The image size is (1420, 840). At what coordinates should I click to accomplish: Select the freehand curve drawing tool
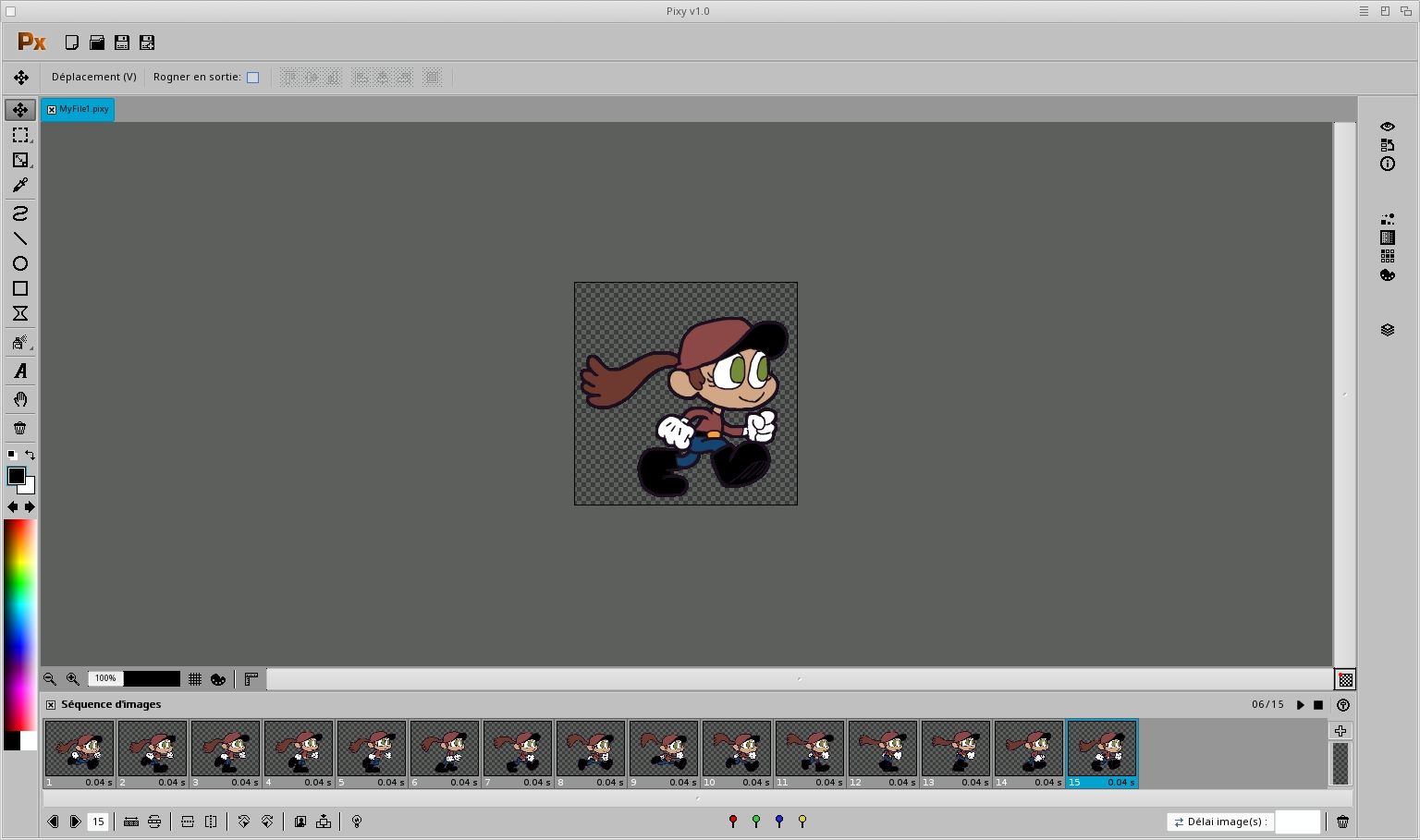tap(20, 213)
